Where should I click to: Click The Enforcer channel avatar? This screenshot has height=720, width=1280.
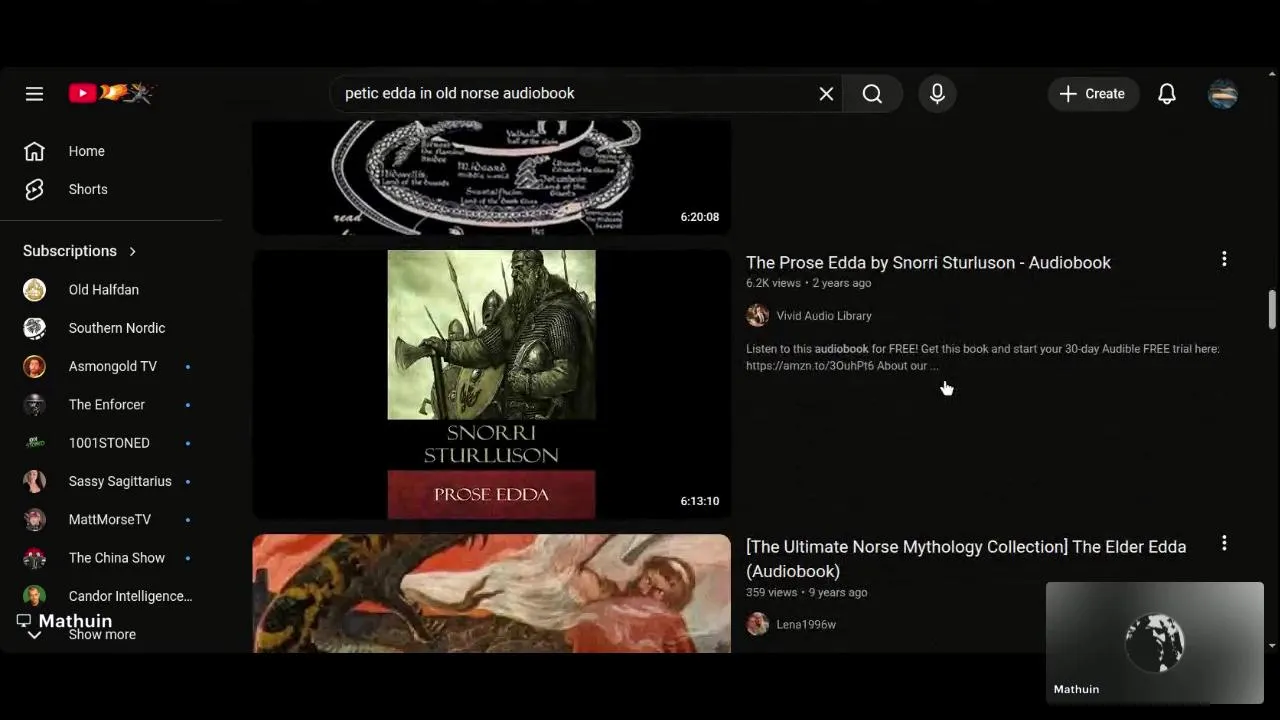[34, 405]
